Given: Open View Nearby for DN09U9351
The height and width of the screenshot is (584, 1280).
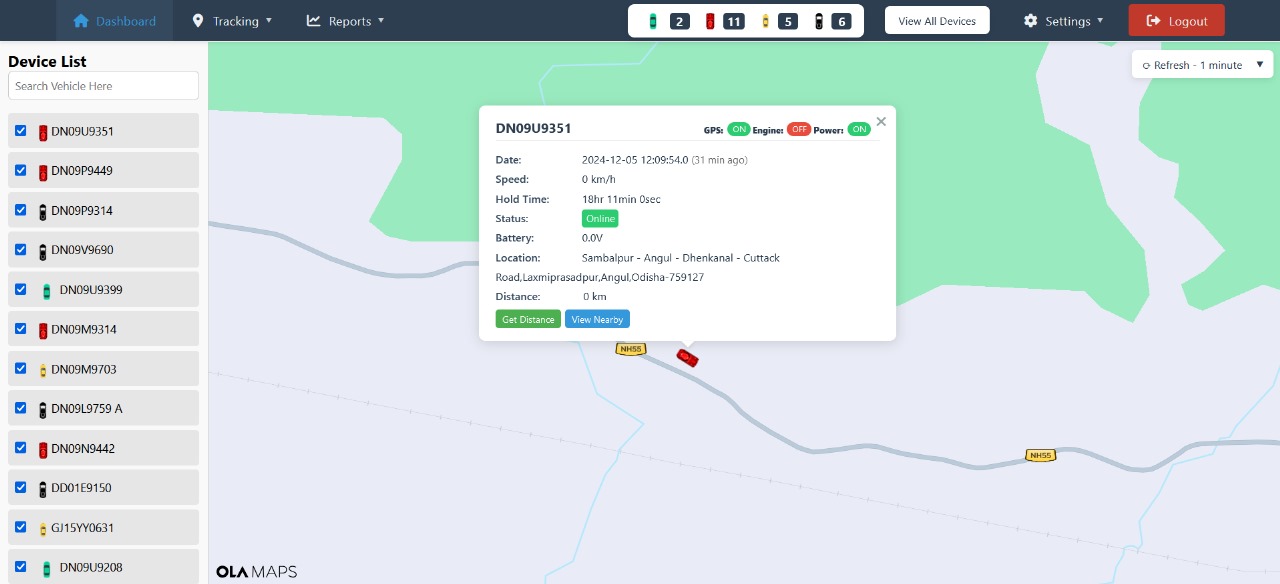Looking at the screenshot, I should coord(597,318).
